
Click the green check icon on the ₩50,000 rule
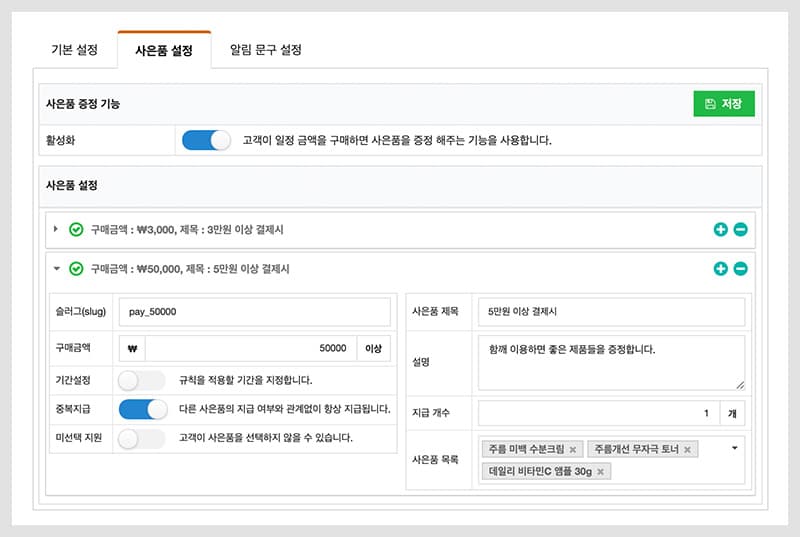pos(76,269)
